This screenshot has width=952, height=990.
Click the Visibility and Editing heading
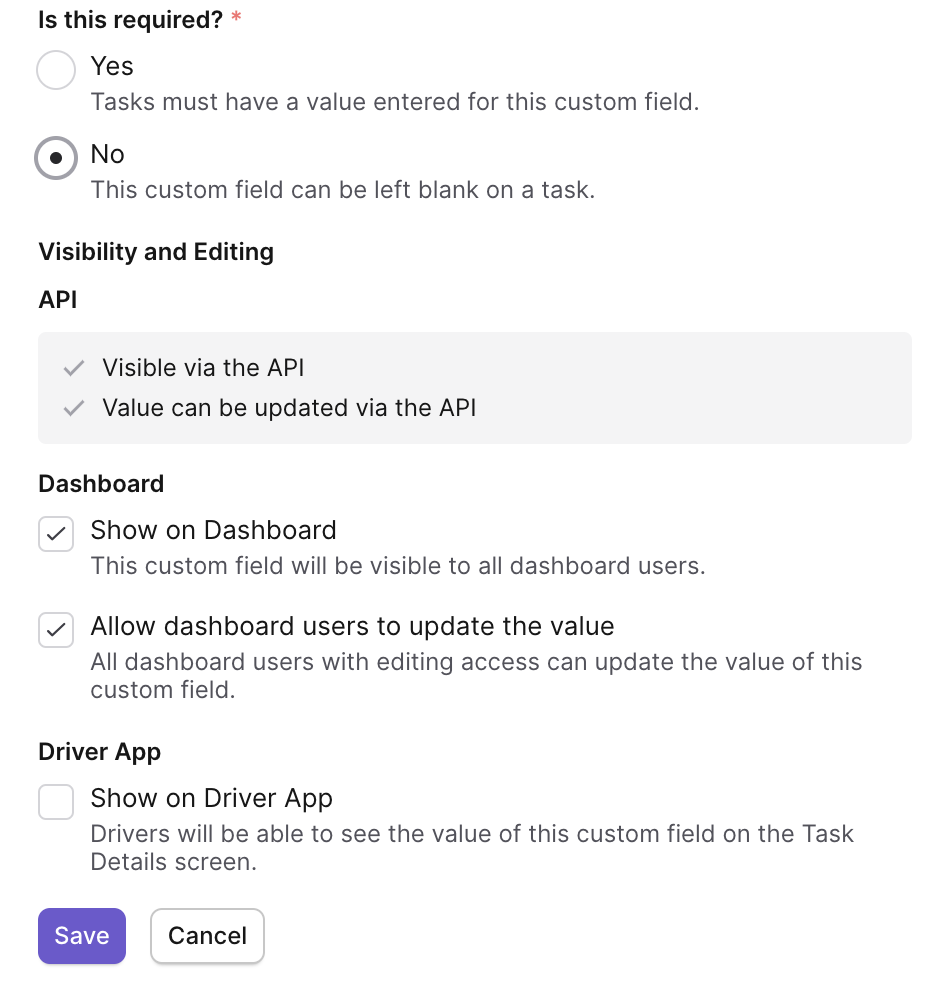(156, 252)
